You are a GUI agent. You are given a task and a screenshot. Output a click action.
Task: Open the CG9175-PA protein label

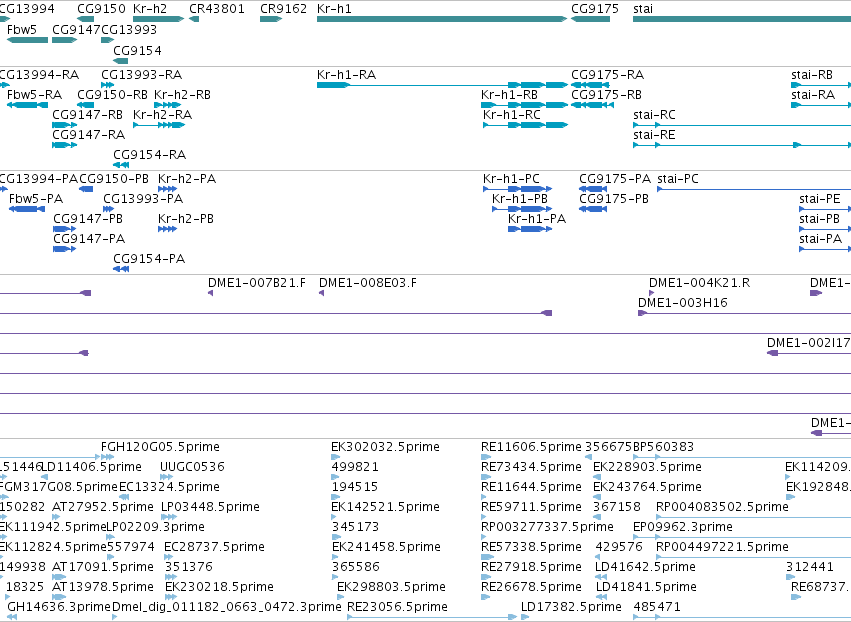pos(615,179)
